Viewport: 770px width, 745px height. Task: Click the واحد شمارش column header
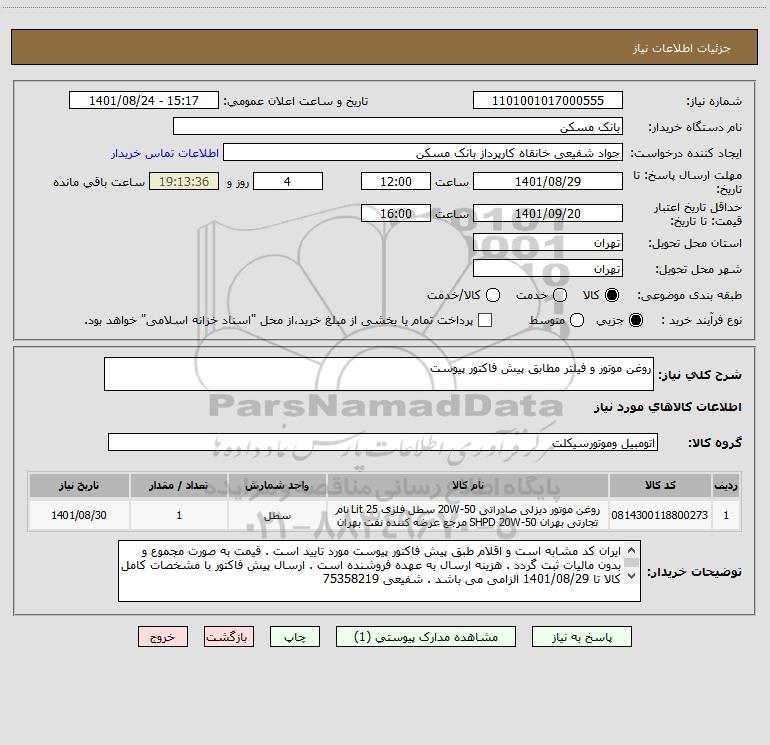[277, 485]
